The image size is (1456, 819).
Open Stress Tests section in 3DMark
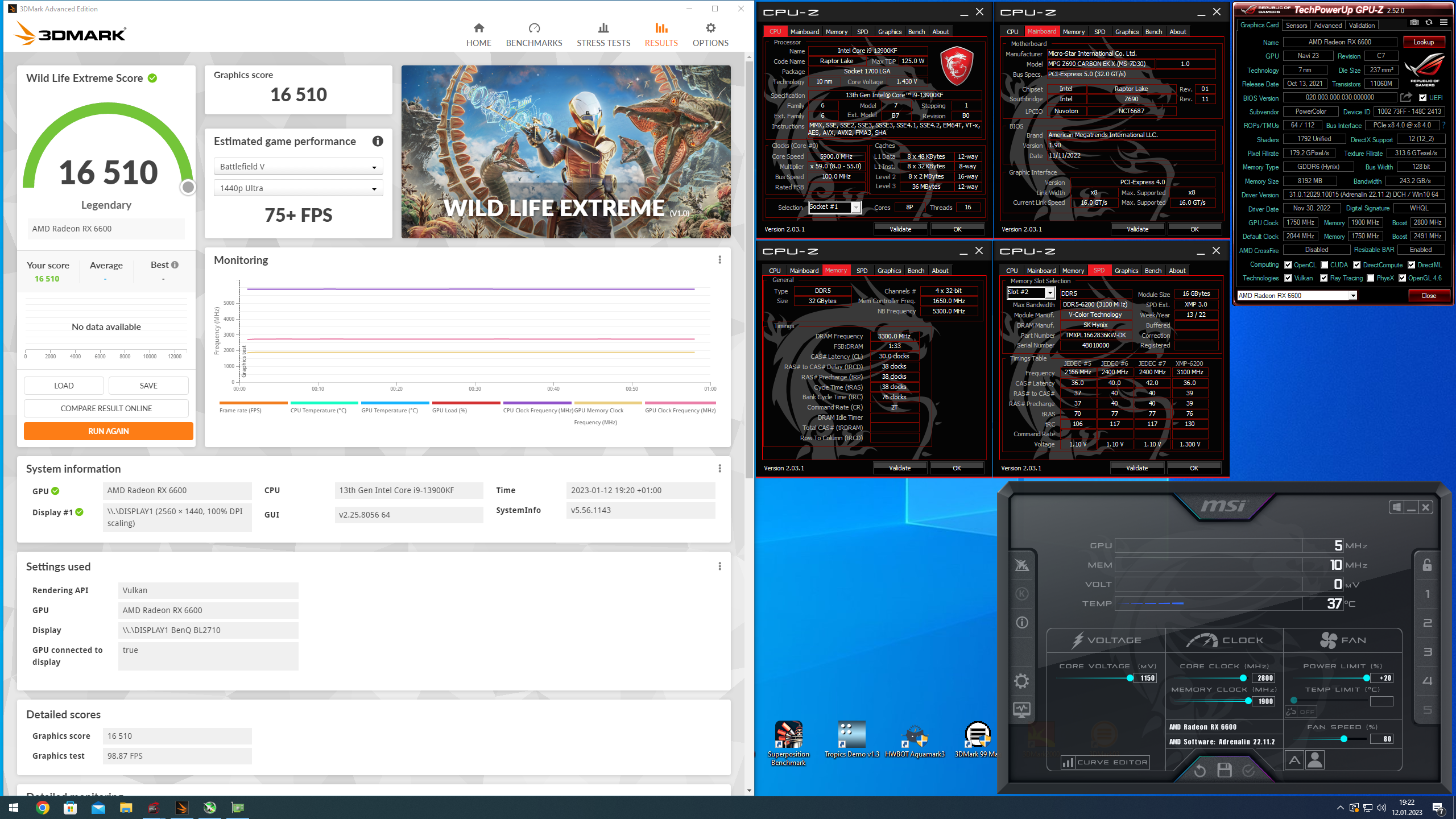pos(603,35)
